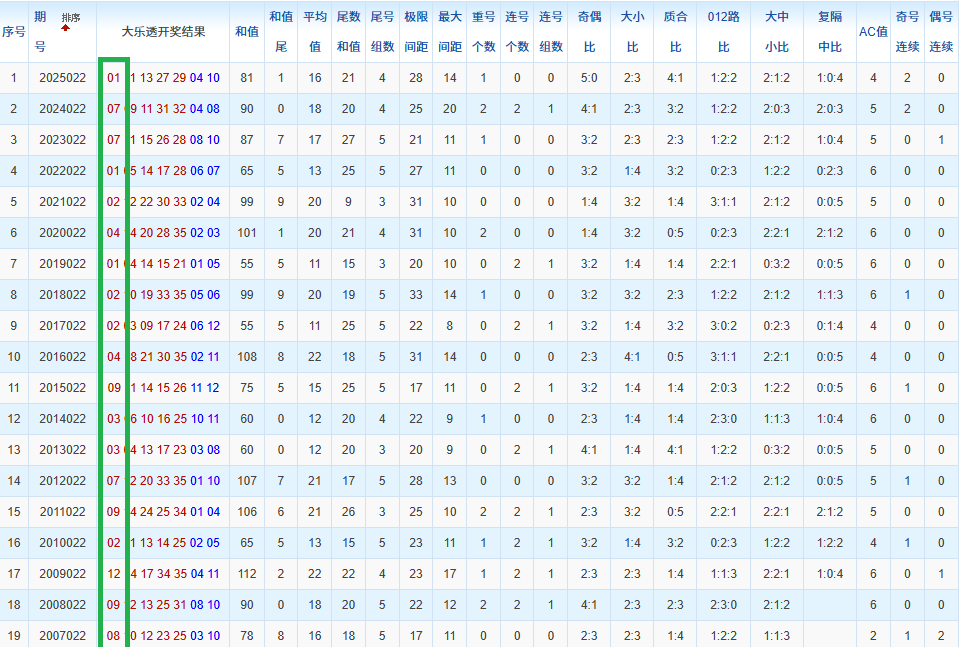Click the red 排序 sort arrow icon

tap(66, 27)
